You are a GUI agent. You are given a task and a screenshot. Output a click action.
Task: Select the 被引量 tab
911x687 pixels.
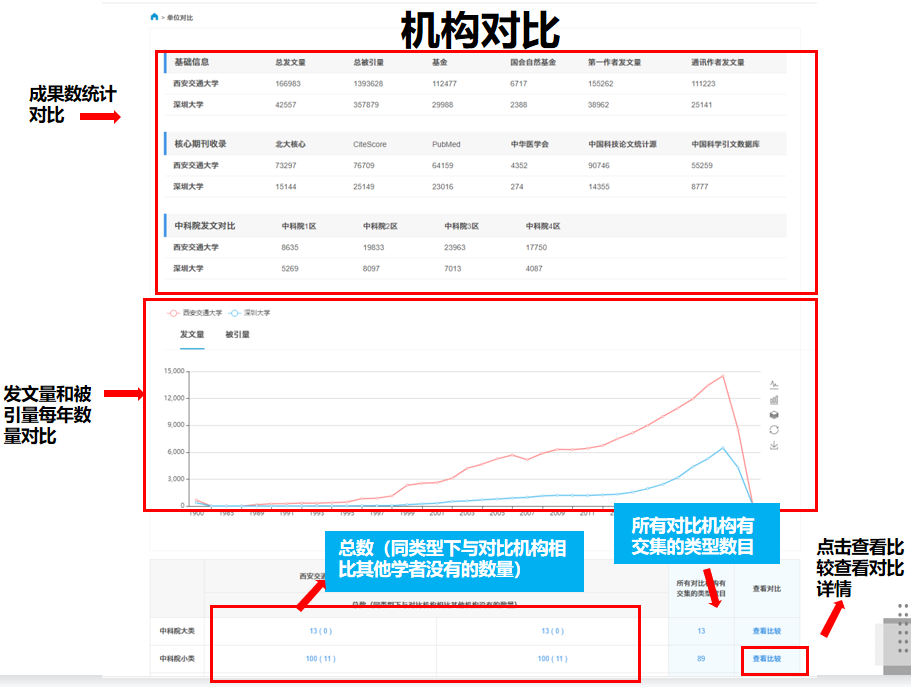point(238,335)
